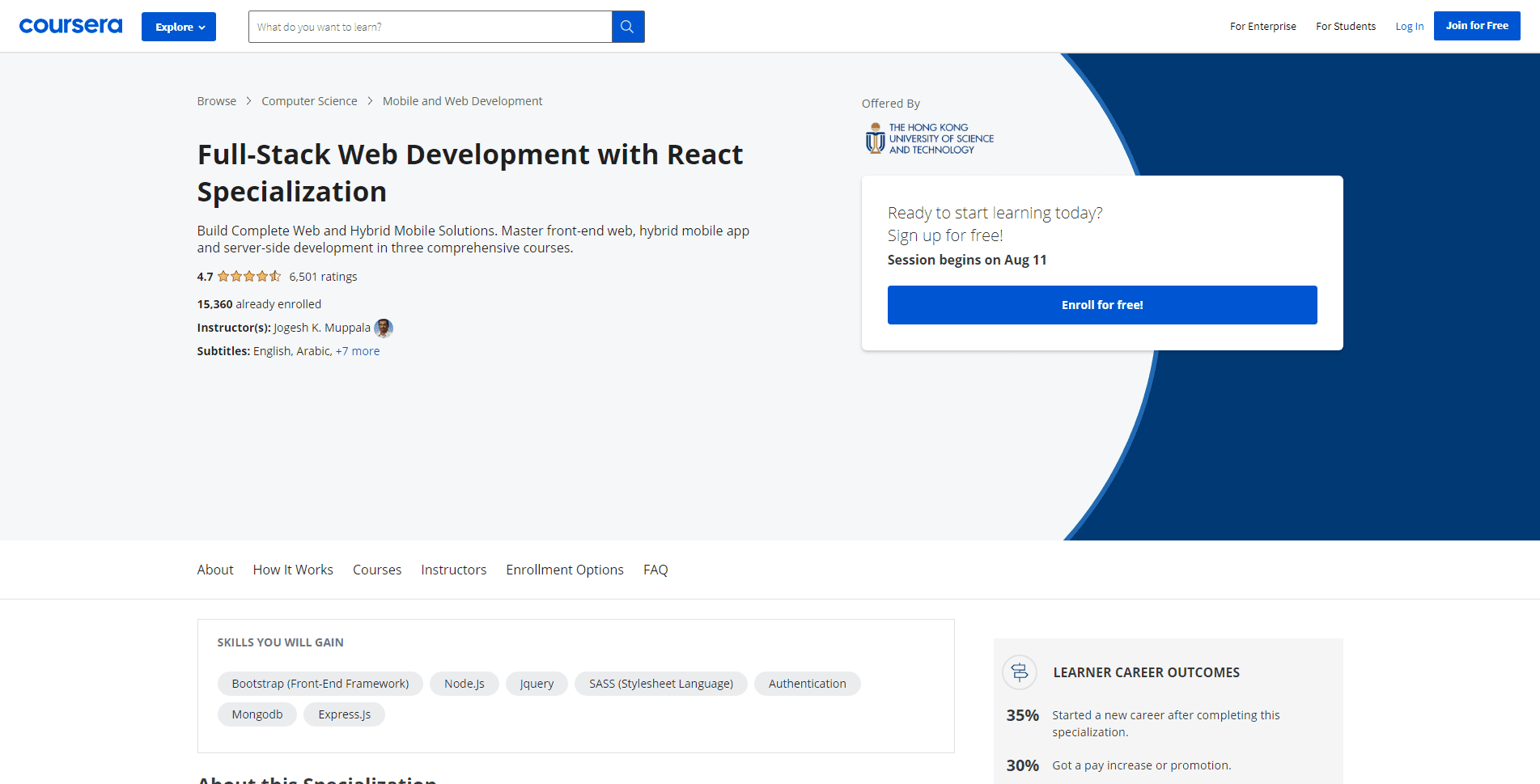Click the signpost icon next to Learner Career Outcomes
Image resolution: width=1540 pixels, height=784 pixels.
pos(1019,672)
